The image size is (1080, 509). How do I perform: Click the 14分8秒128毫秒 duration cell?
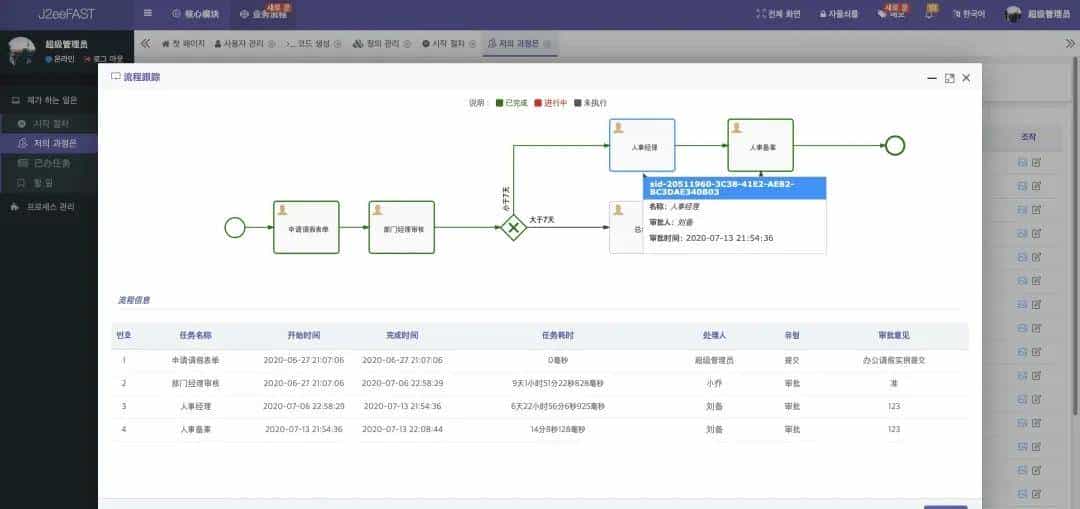(x=558, y=429)
